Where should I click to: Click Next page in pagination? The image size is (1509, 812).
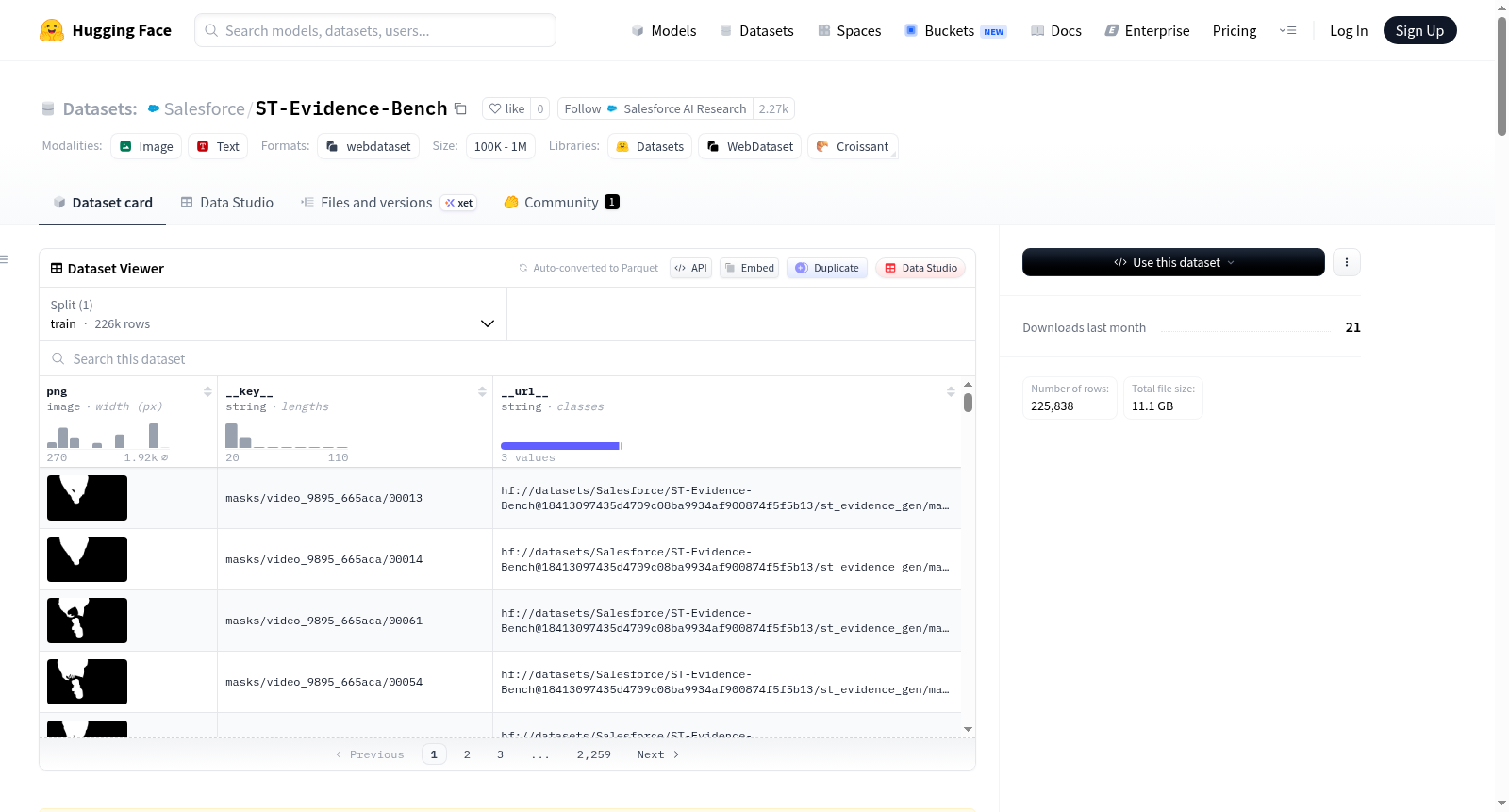click(658, 754)
